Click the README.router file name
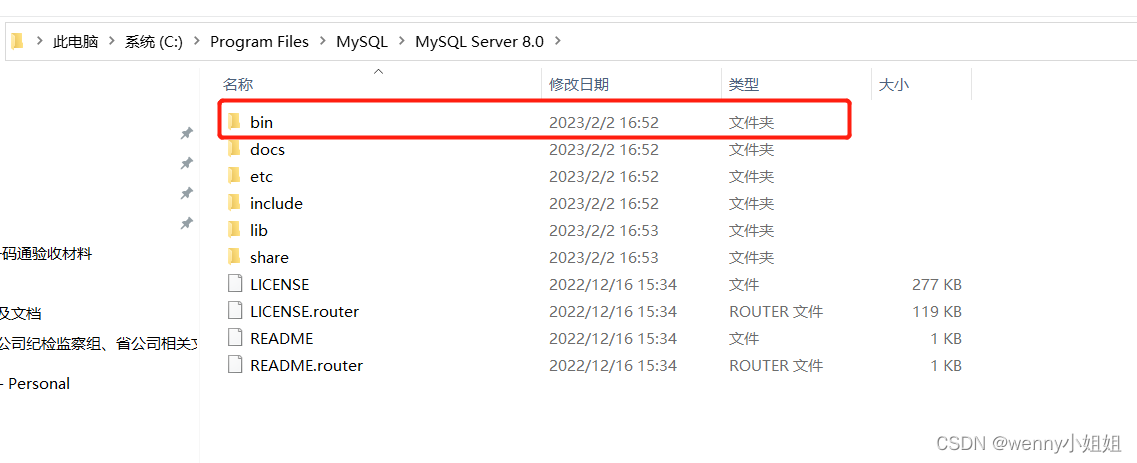 click(306, 365)
